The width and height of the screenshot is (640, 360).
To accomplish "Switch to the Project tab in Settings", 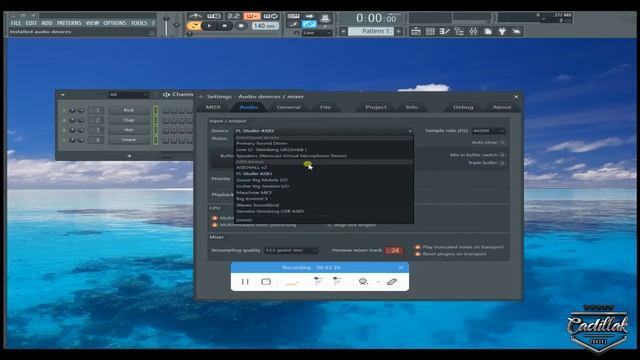I will 376,107.
